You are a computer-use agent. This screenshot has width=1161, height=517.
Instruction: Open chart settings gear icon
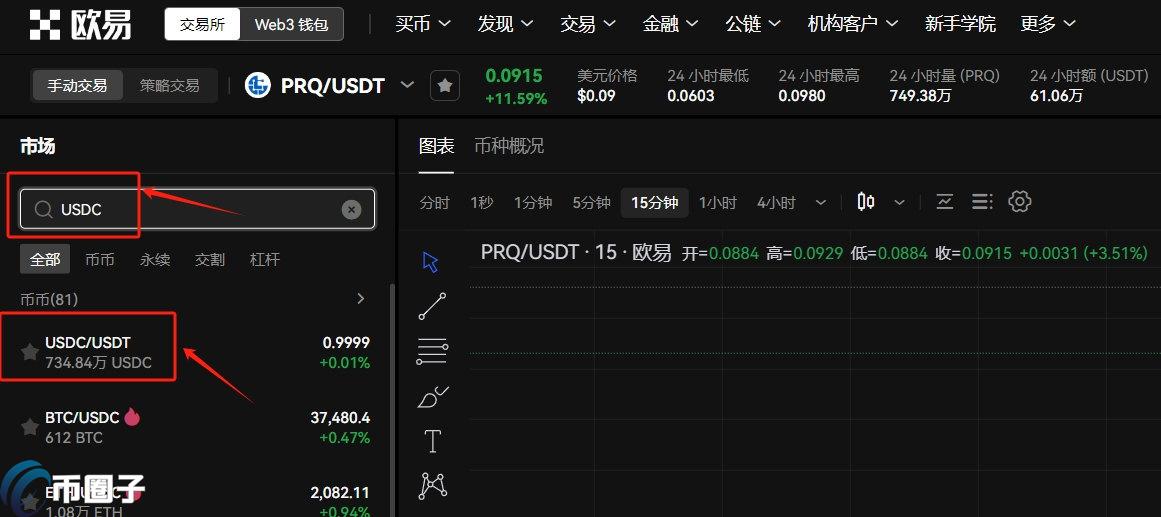(x=1020, y=201)
